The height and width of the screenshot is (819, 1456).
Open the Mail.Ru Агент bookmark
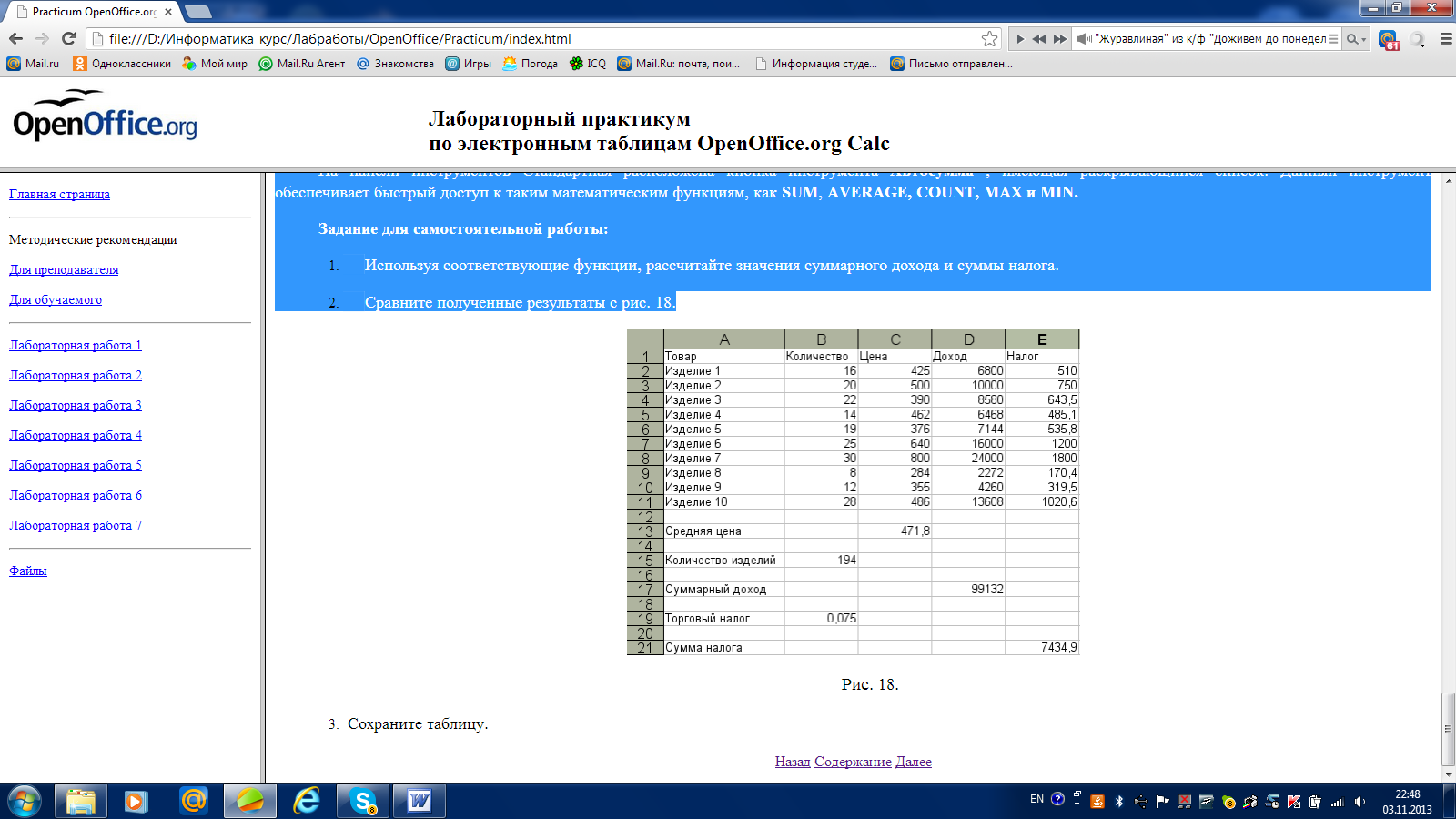[x=302, y=64]
